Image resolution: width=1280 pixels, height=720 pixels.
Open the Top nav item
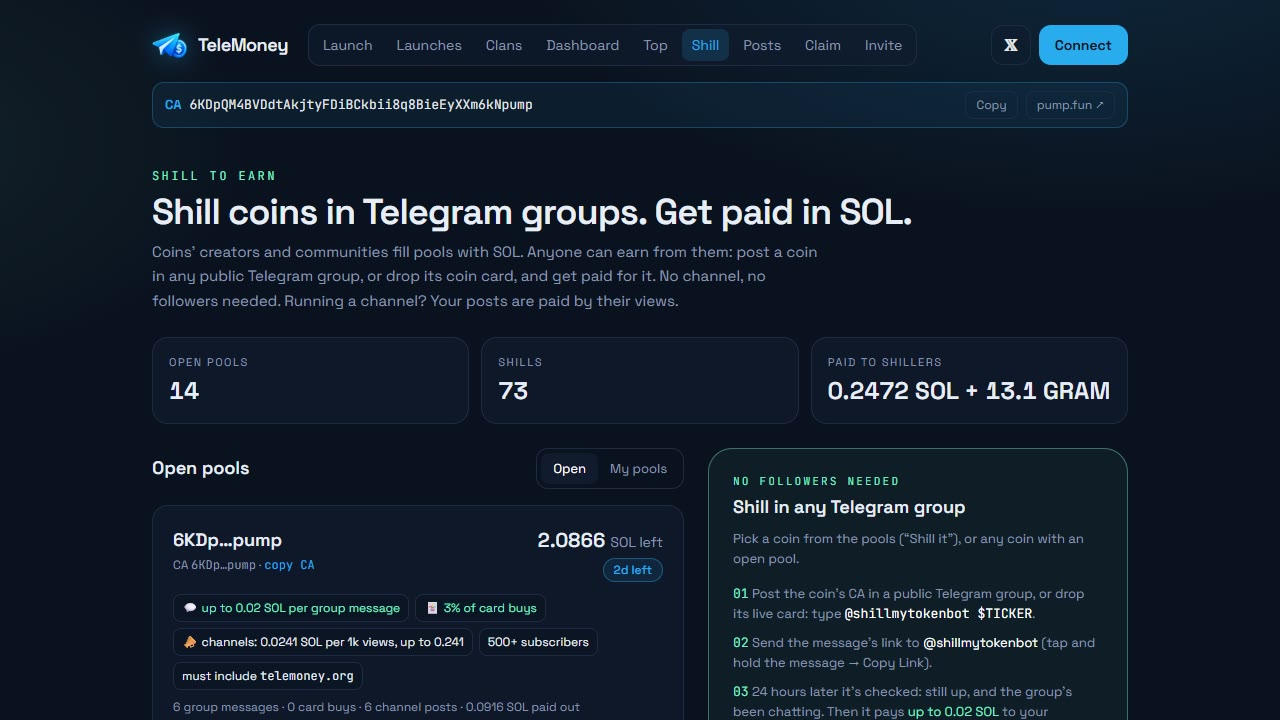(655, 45)
